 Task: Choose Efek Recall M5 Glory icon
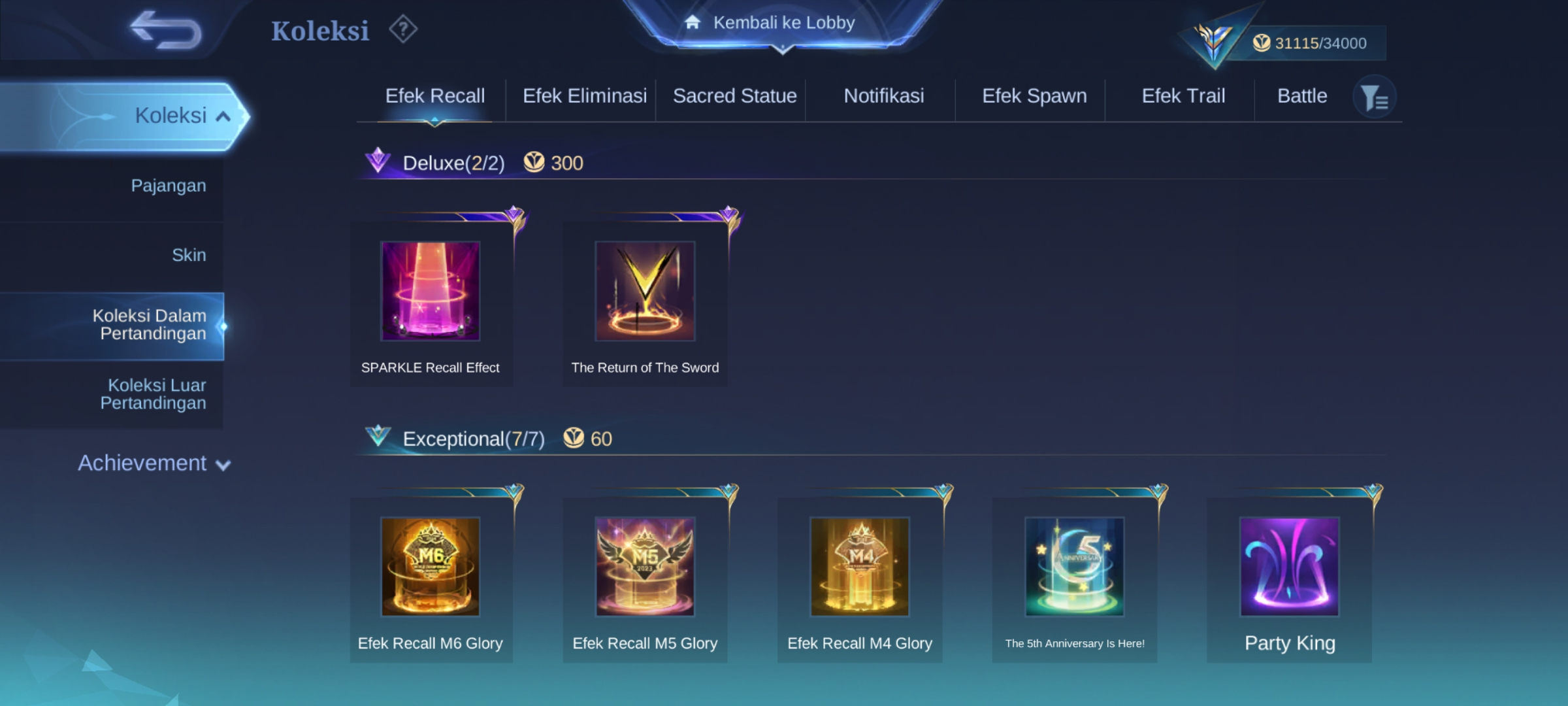coord(645,567)
